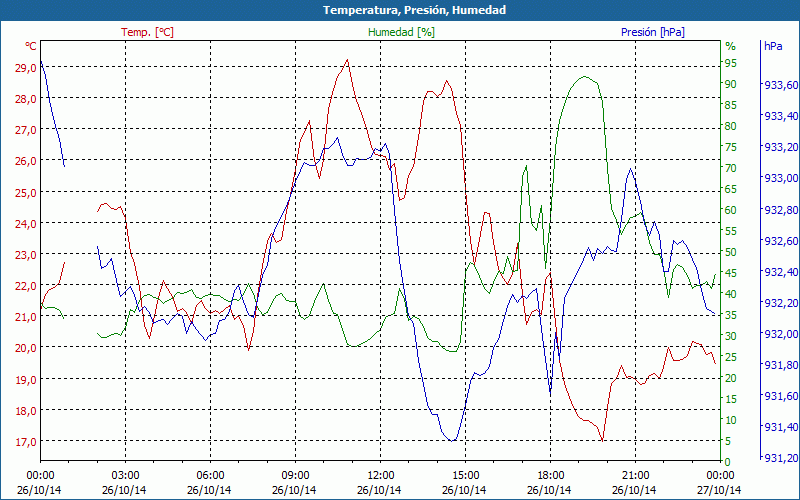The image size is (800, 500).
Task: Click the "932,60" pressure axis value
Action: [x=781, y=240]
